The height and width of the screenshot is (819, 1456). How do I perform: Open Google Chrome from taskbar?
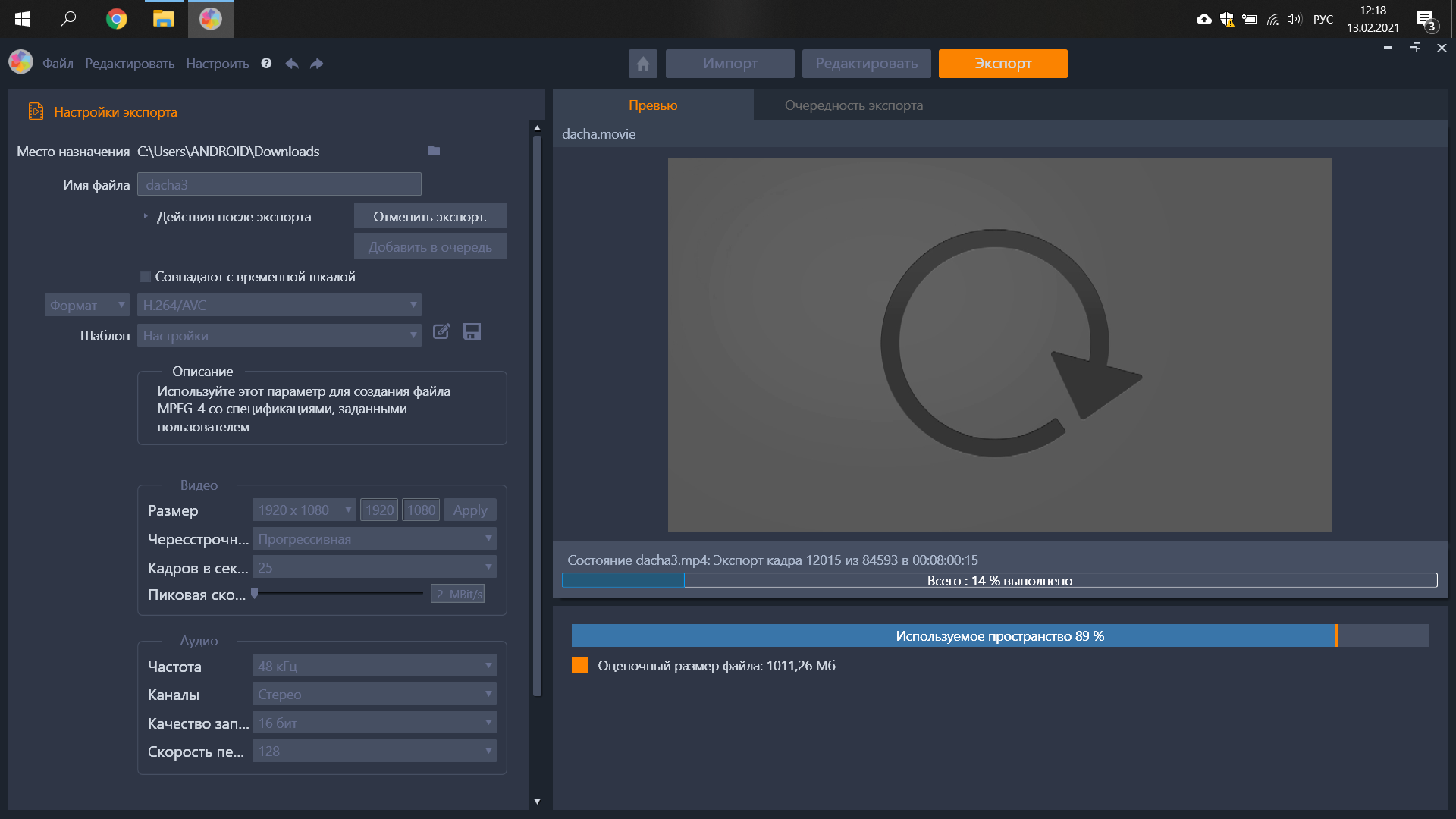coord(117,19)
